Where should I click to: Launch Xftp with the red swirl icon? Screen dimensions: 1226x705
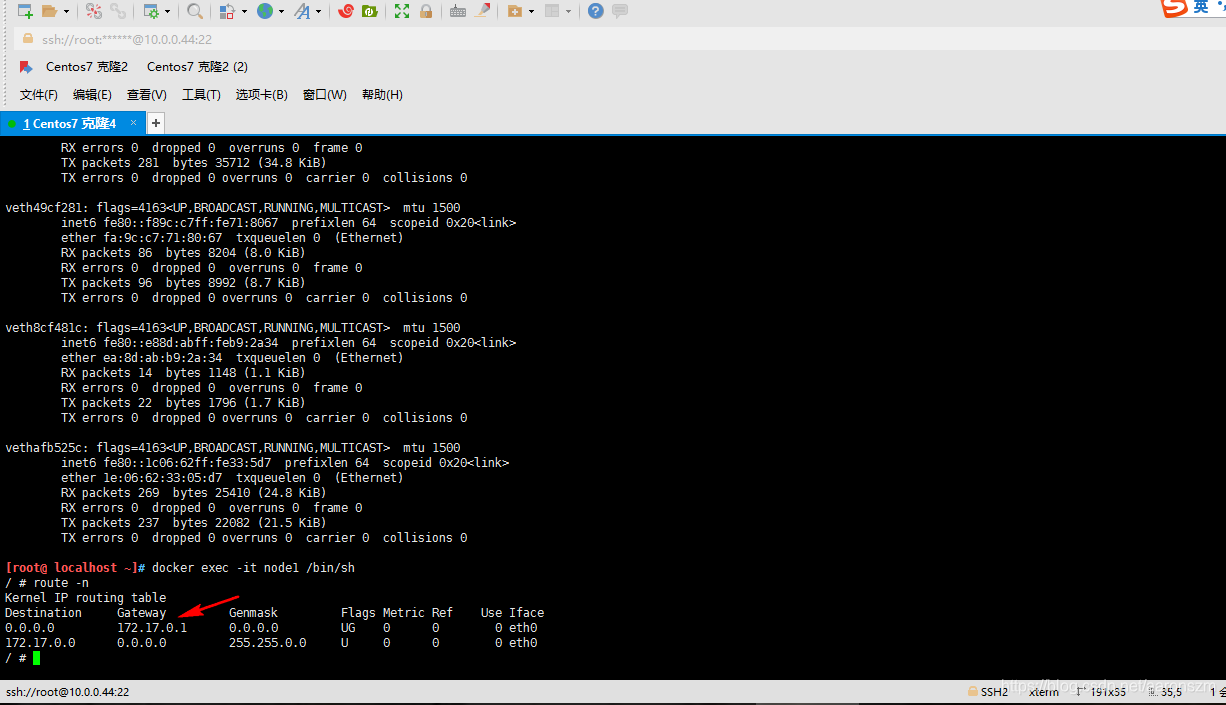pos(346,11)
